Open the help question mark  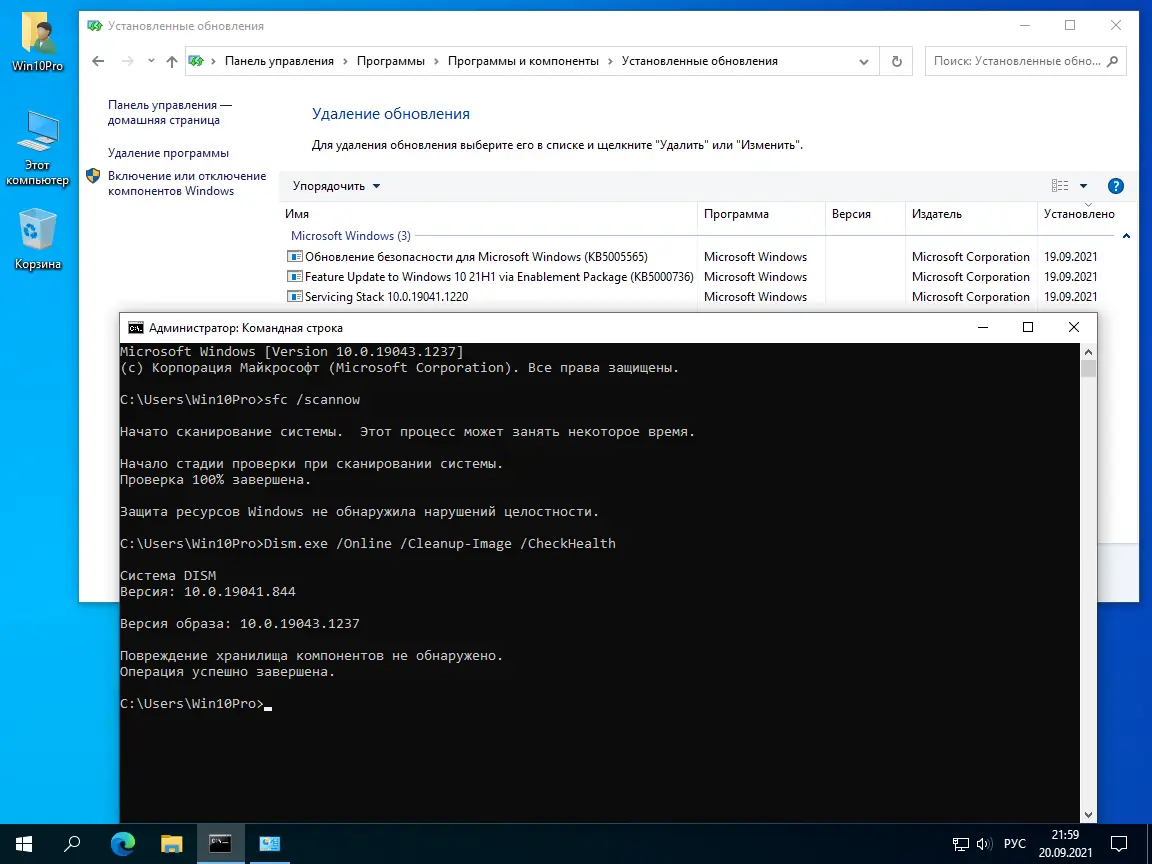(1115, 186)
